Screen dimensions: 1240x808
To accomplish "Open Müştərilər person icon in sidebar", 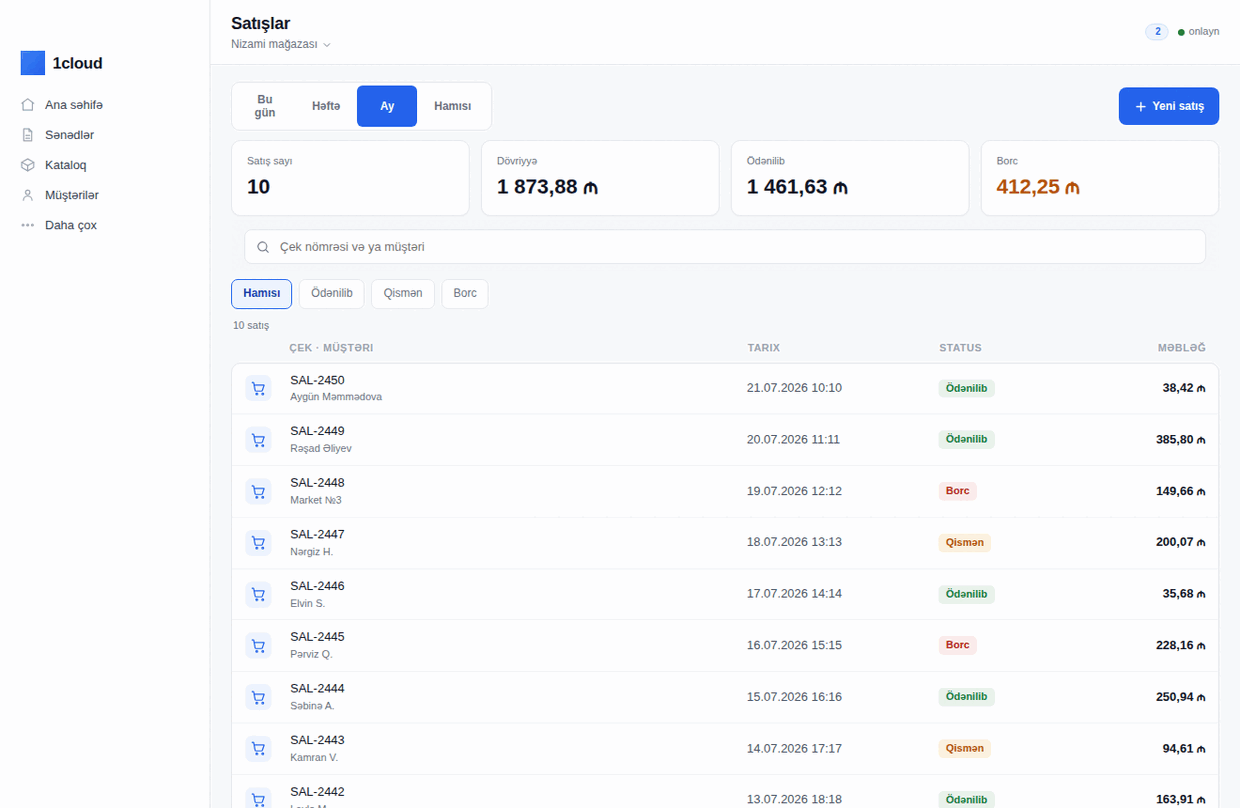I will pyautogui.click(x=28, y=195).
